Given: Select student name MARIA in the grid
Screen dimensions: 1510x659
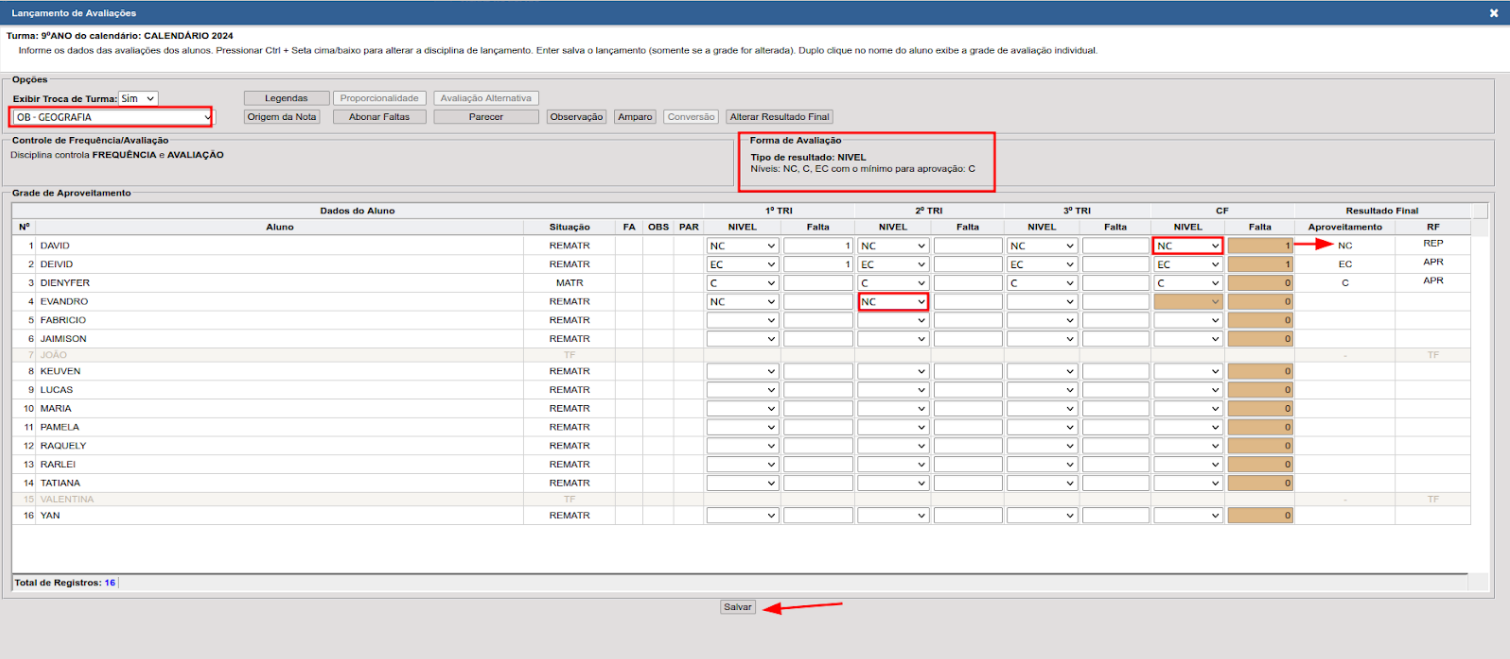Looking at the screenshot, I should (x=54, y=409).
